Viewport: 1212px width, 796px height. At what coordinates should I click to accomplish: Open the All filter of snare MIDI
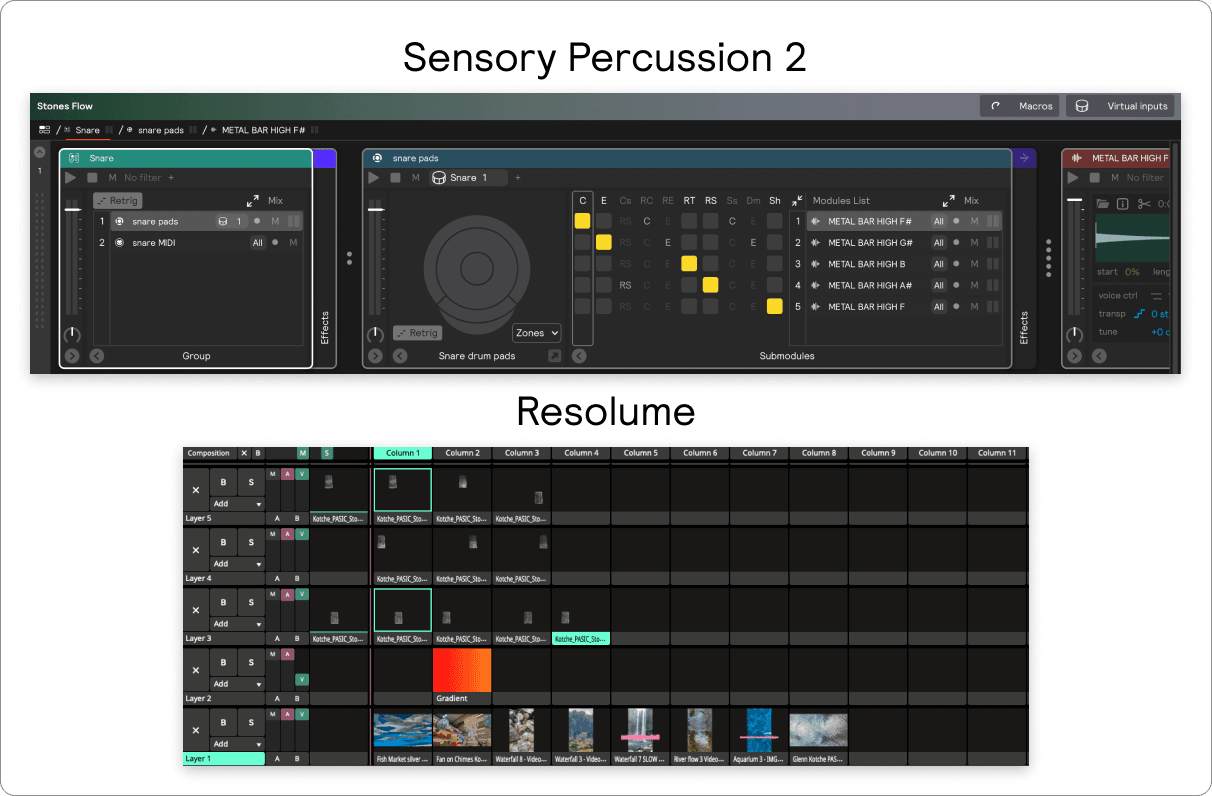(257, 242)
